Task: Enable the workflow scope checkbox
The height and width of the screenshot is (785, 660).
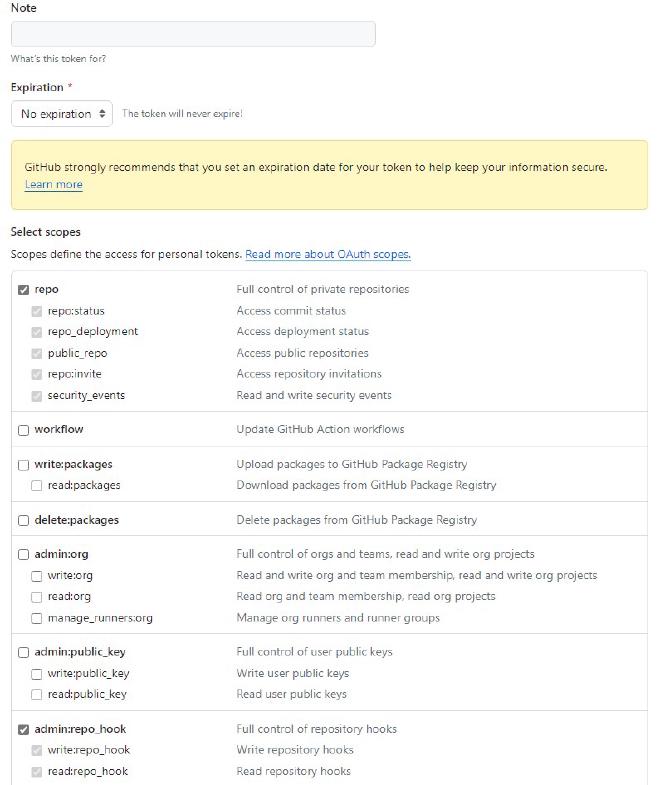Action: pyautogui.click(x=24, y=430)
